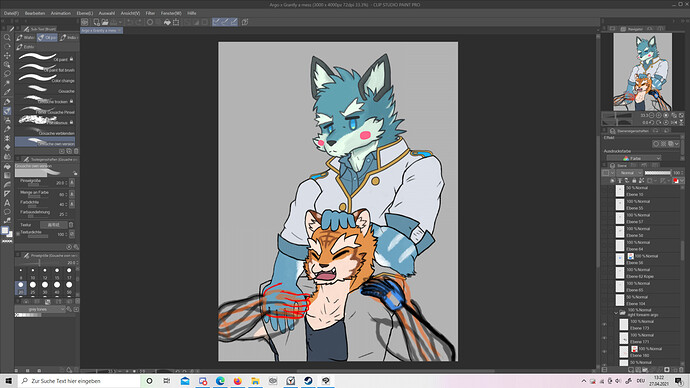Open Microsoft Edge from the taskbar

(x=220, y=381)
